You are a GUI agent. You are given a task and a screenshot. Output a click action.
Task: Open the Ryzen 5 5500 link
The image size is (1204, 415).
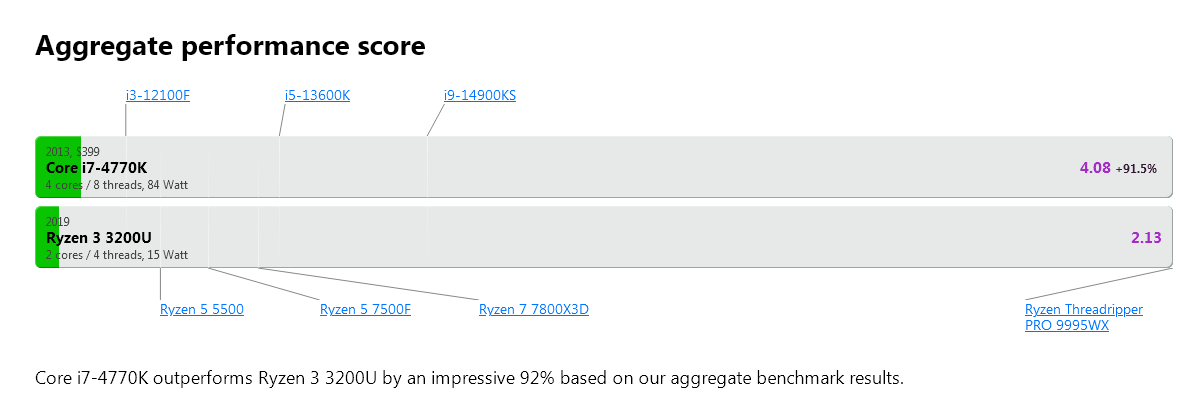point(202,309)
